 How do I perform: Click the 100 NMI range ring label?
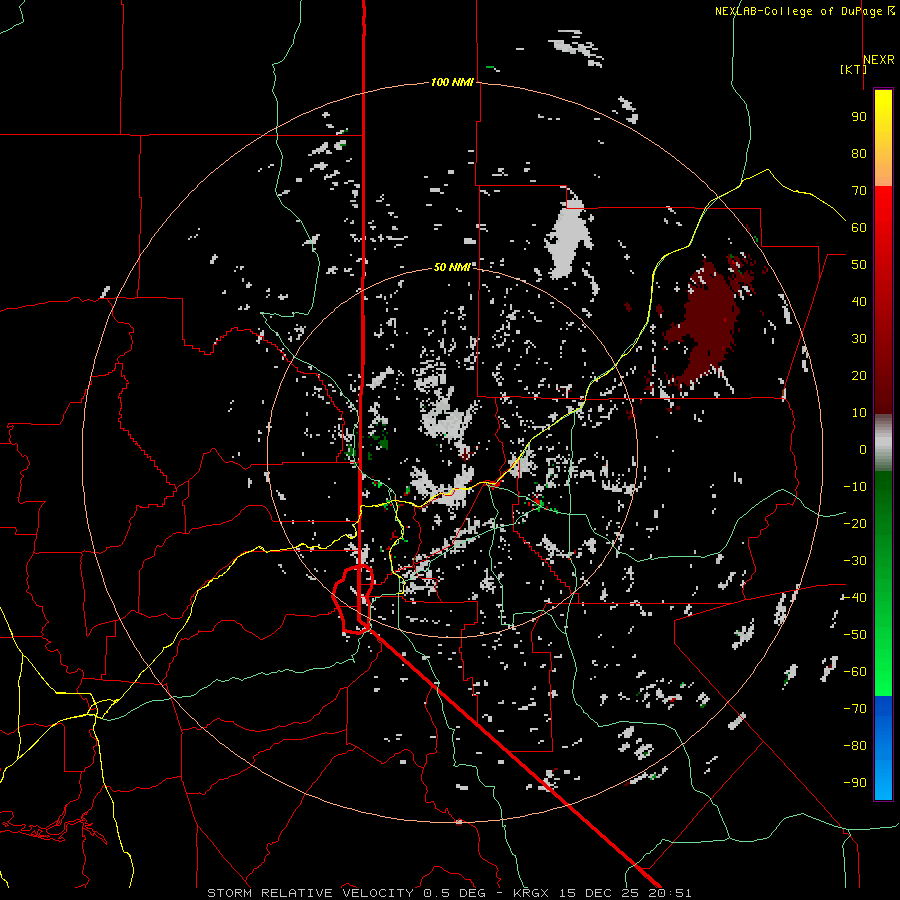click(452, 82)
